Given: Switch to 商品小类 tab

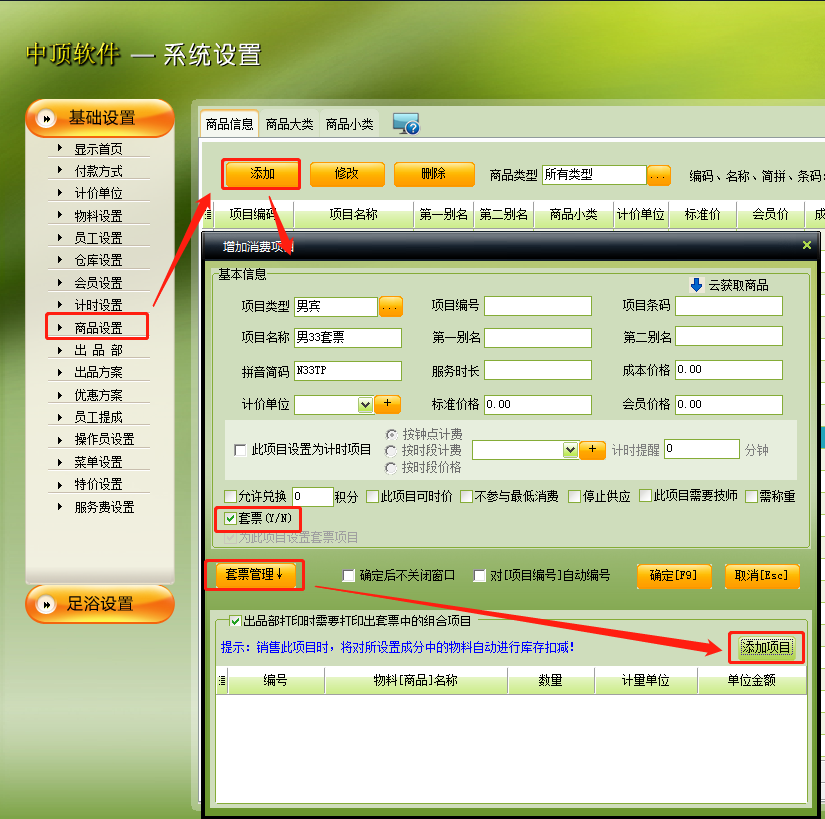Looking at the screenshot, I should tap(349, 124).
